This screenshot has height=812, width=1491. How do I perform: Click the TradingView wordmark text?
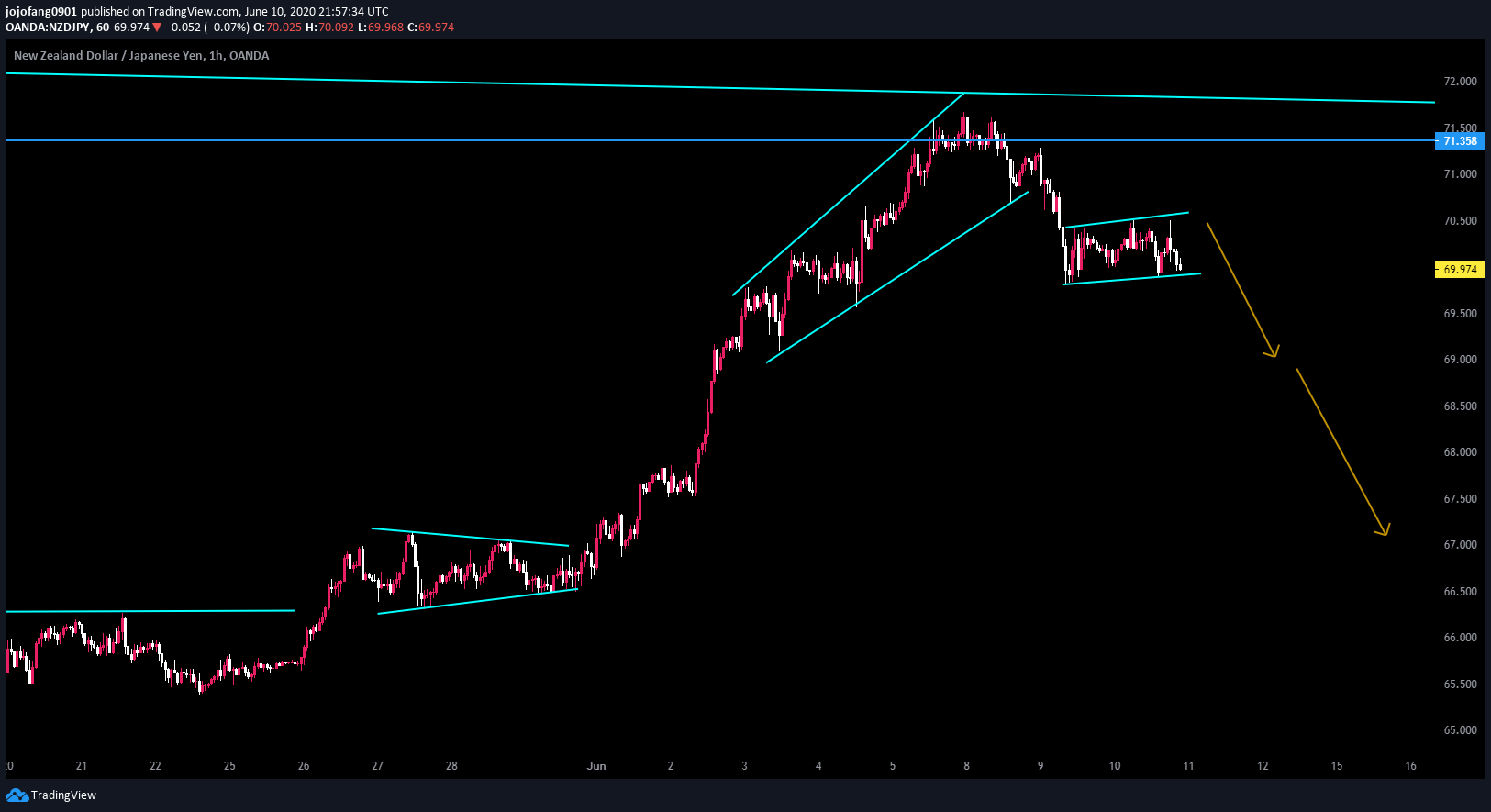(x=63, y=795)
